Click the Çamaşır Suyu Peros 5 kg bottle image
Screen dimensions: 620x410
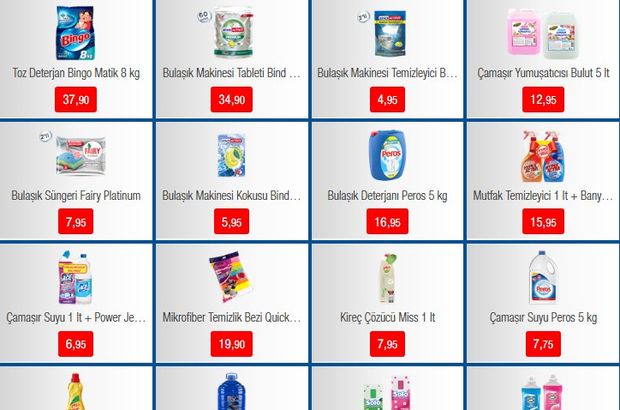[542, 277]
